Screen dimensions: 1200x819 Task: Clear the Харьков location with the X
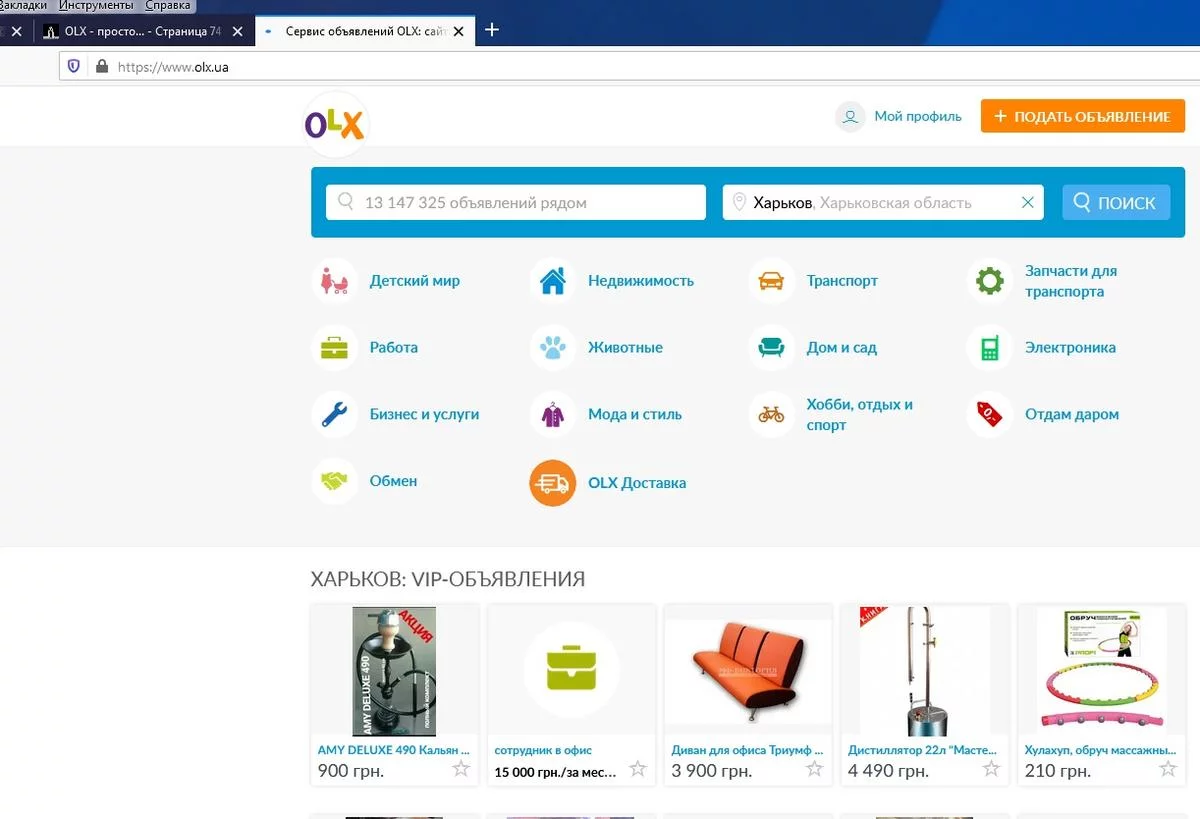1027,202
